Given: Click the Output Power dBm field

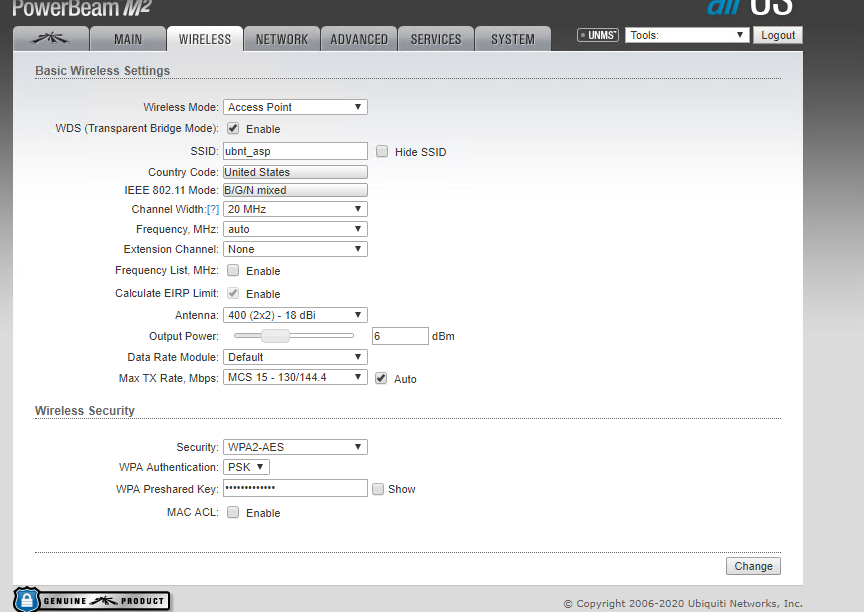Looking at the screenshot, I should pos(400,336).
